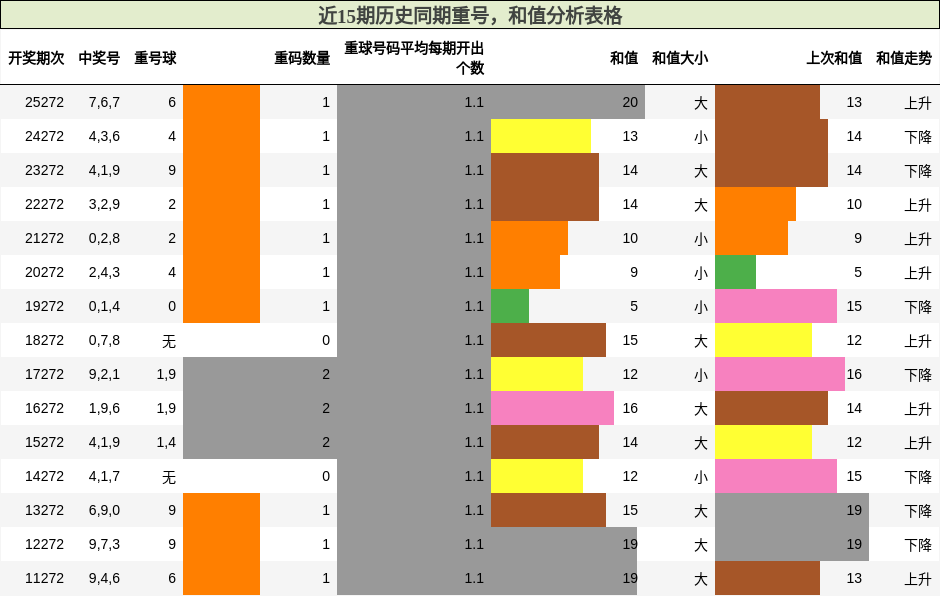940x596 pixels.
Task: Click 上升 trend in row 25272
Action: (x=918, y=103)
